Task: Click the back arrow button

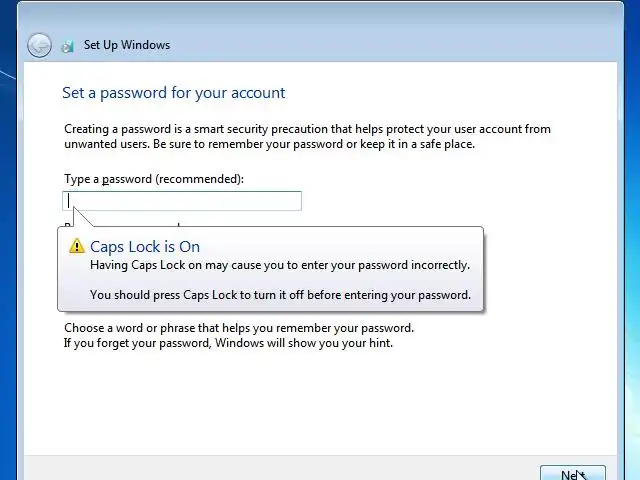Action: click(39, 45)
